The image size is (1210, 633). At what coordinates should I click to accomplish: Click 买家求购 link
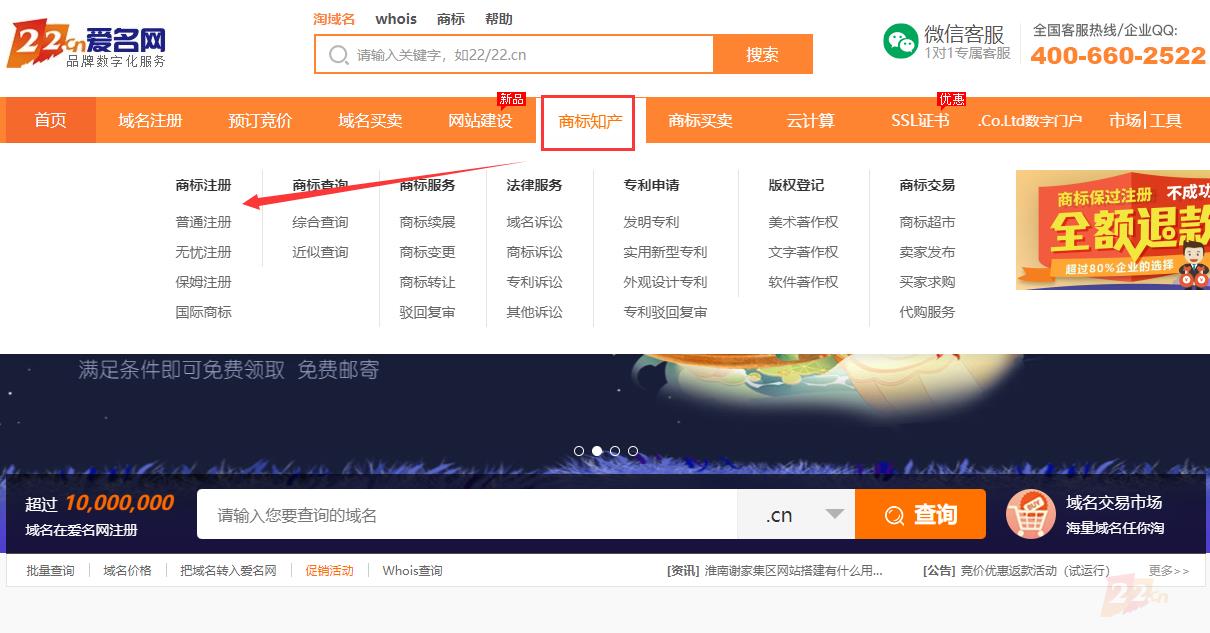pos(927,282)
